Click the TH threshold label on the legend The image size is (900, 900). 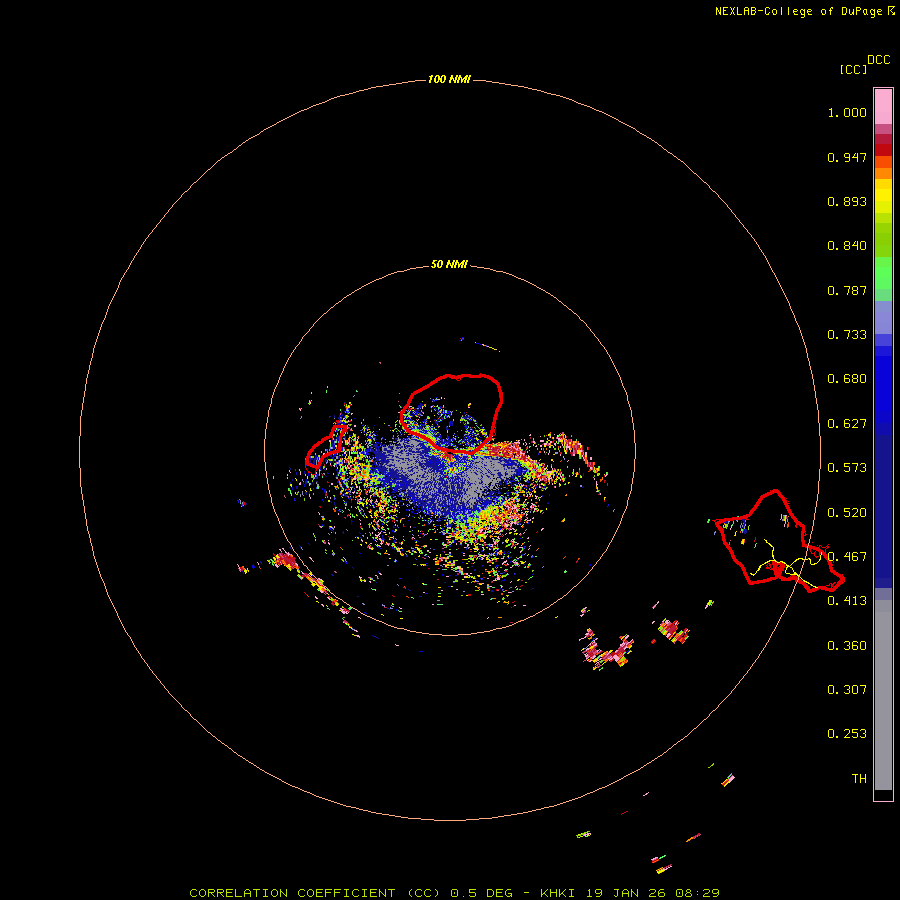tap(859, 779)
